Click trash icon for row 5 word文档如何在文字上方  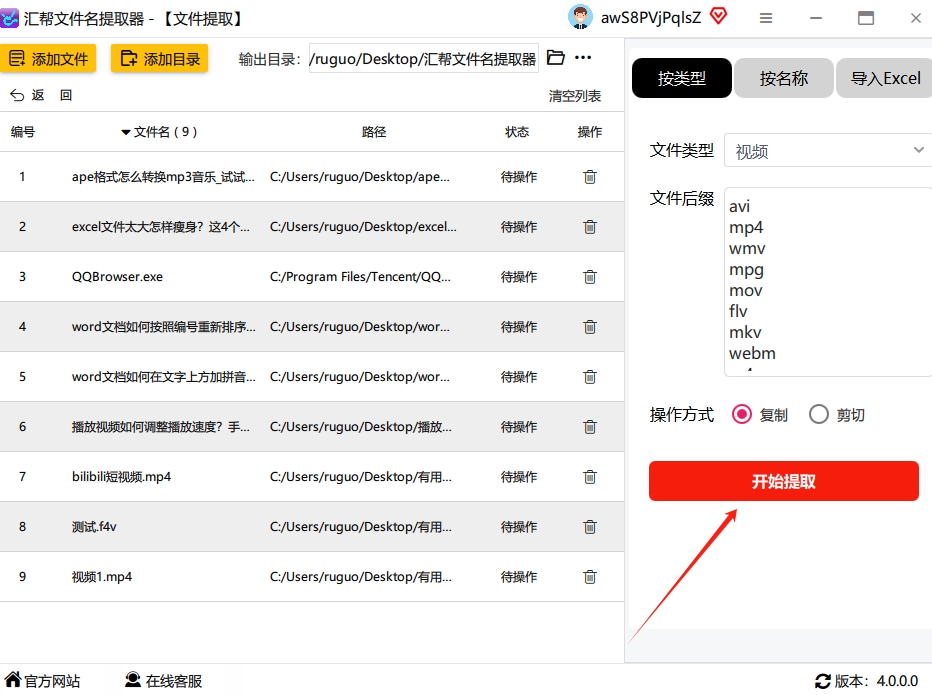click(x=590, y=376)
